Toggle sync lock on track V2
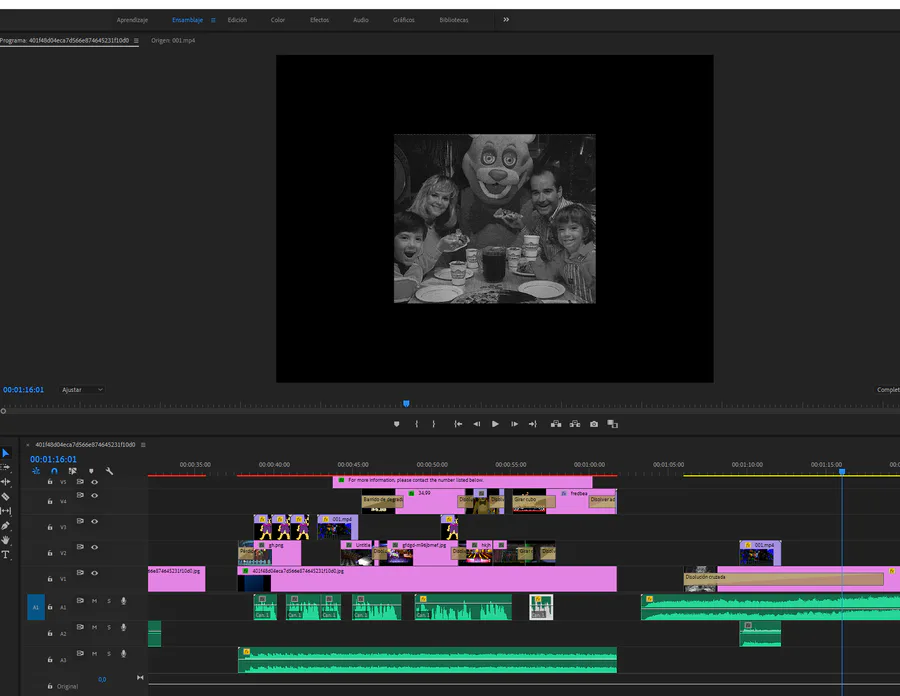 click(x=80, y=547)
